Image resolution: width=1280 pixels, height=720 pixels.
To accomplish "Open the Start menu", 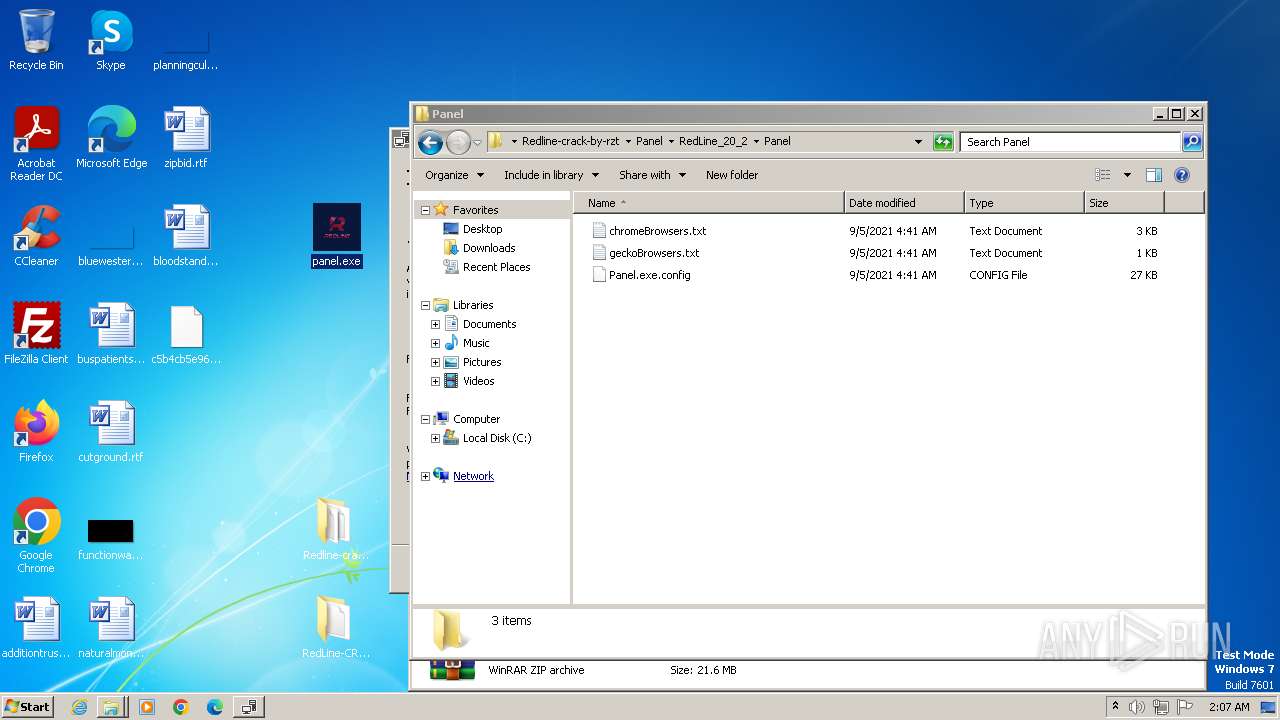I will pyautogui.click(x=28, y=707).
